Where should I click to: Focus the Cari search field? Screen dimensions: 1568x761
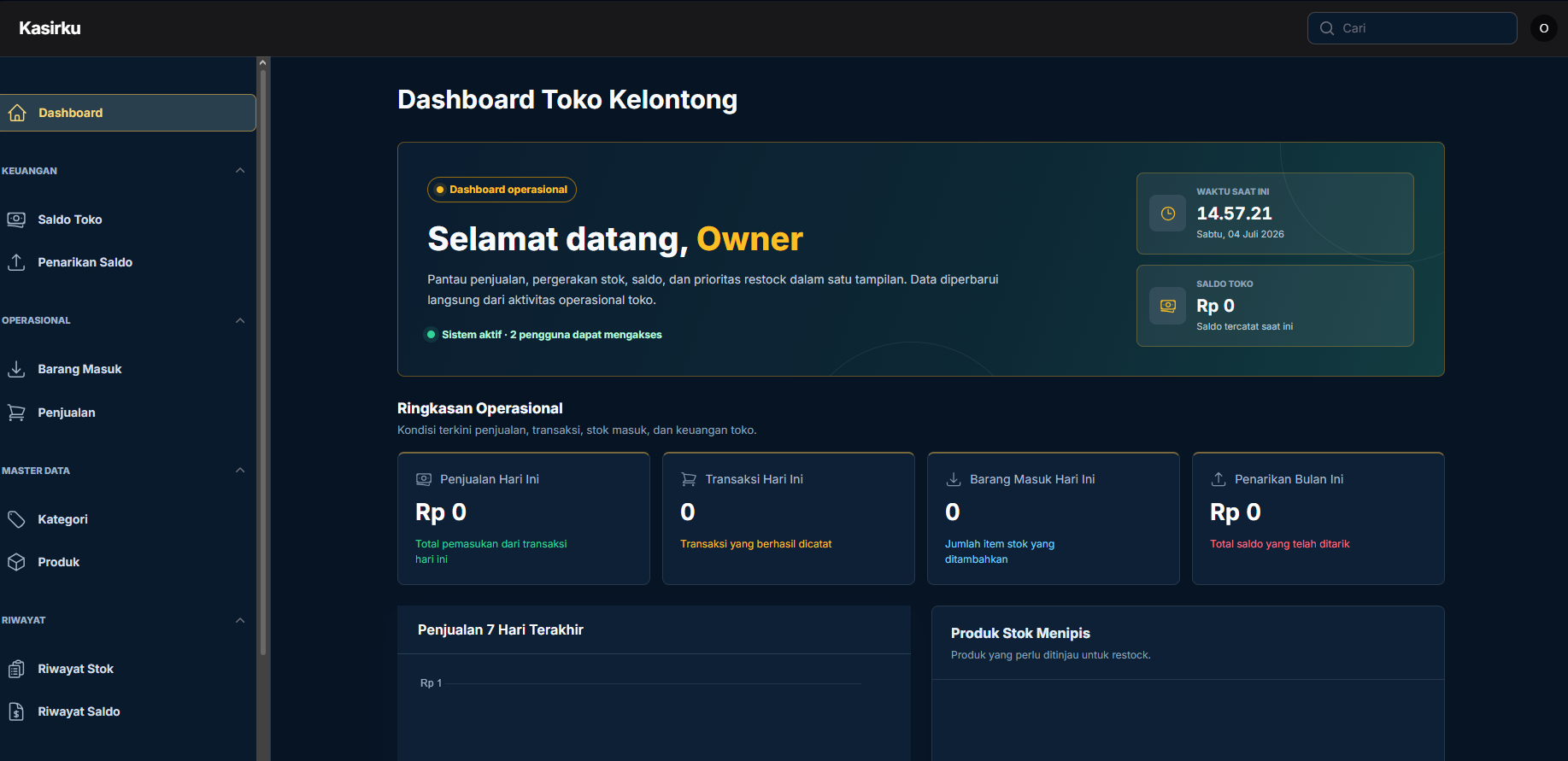[1412, 28]
